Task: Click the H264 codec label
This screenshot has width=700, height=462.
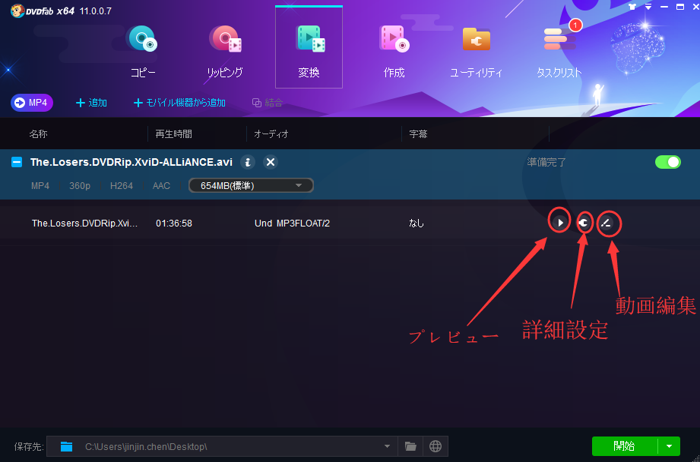Action: [x=121, y=186]
